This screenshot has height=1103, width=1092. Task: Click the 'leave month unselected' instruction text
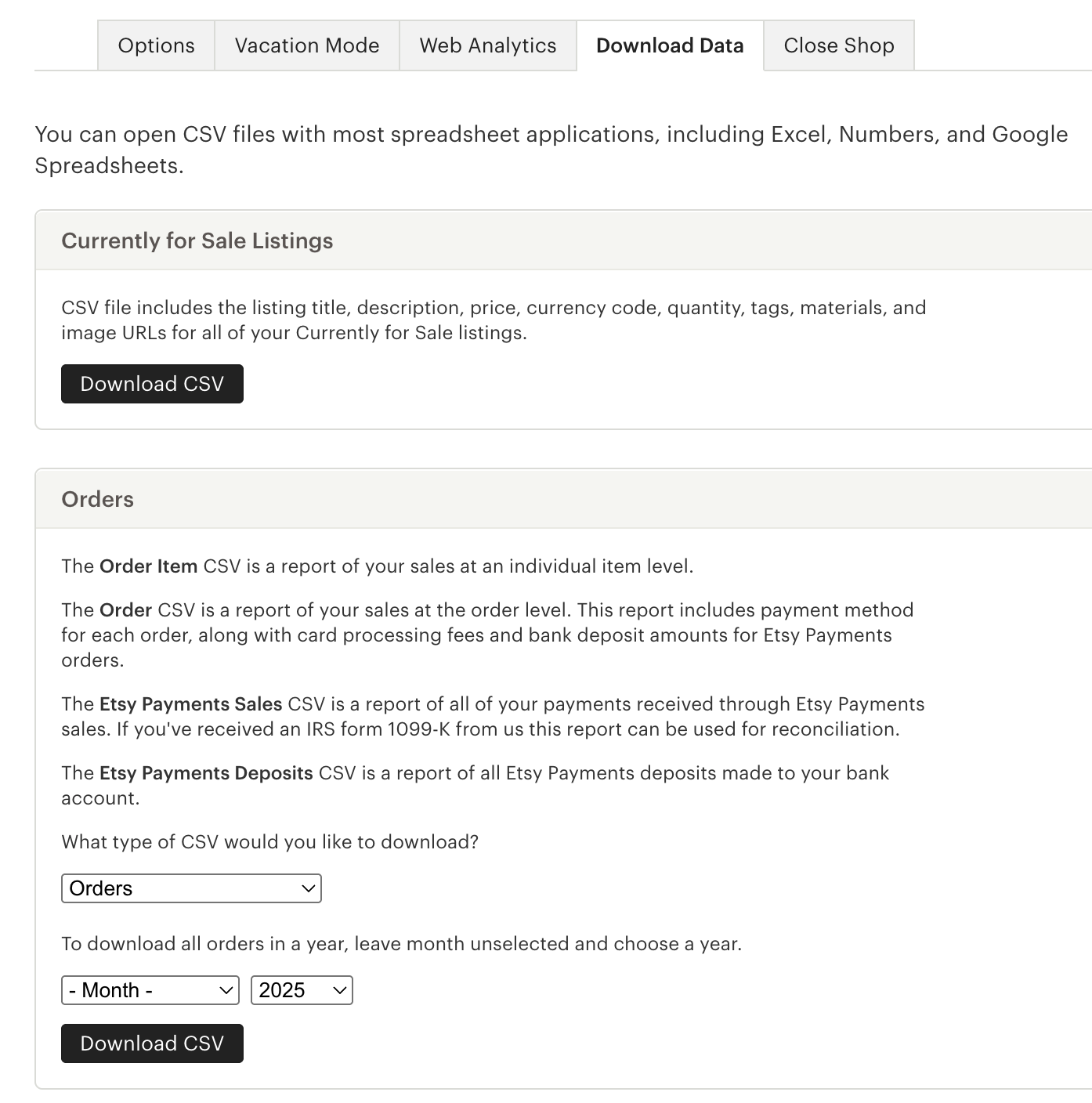pyautogui.click(x=401, y=944)
